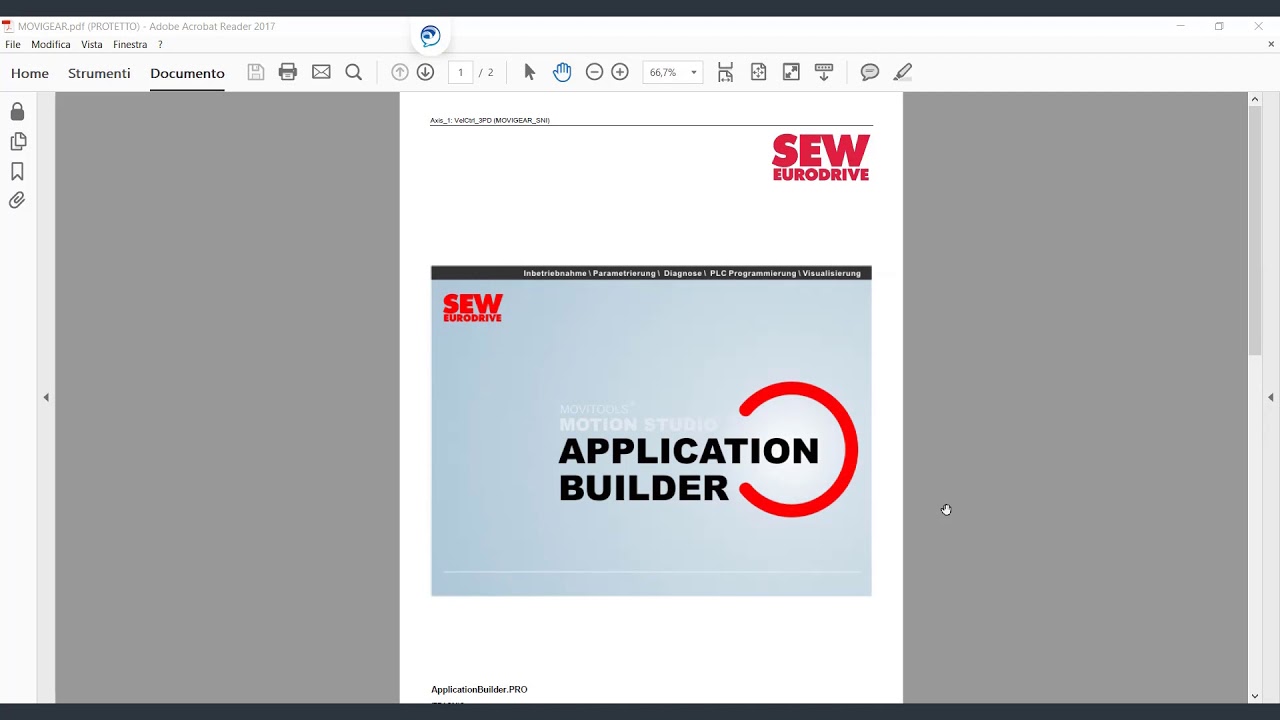Click the Axis_1: VelCtrl_3PD header text
The height and width of the screenshot is (720, 1280).
490,120
